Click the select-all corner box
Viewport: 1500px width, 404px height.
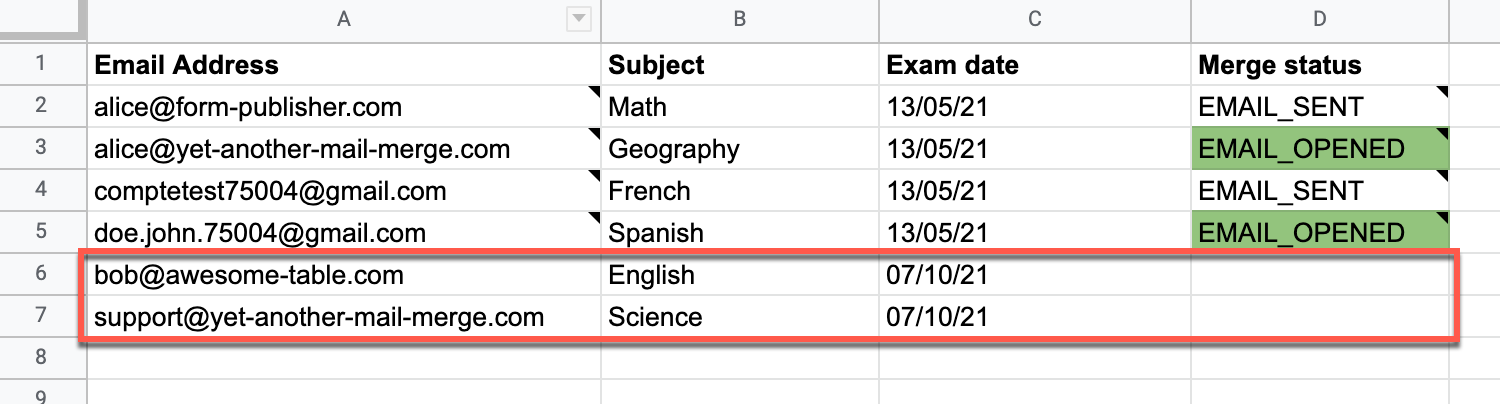[41, 18]
